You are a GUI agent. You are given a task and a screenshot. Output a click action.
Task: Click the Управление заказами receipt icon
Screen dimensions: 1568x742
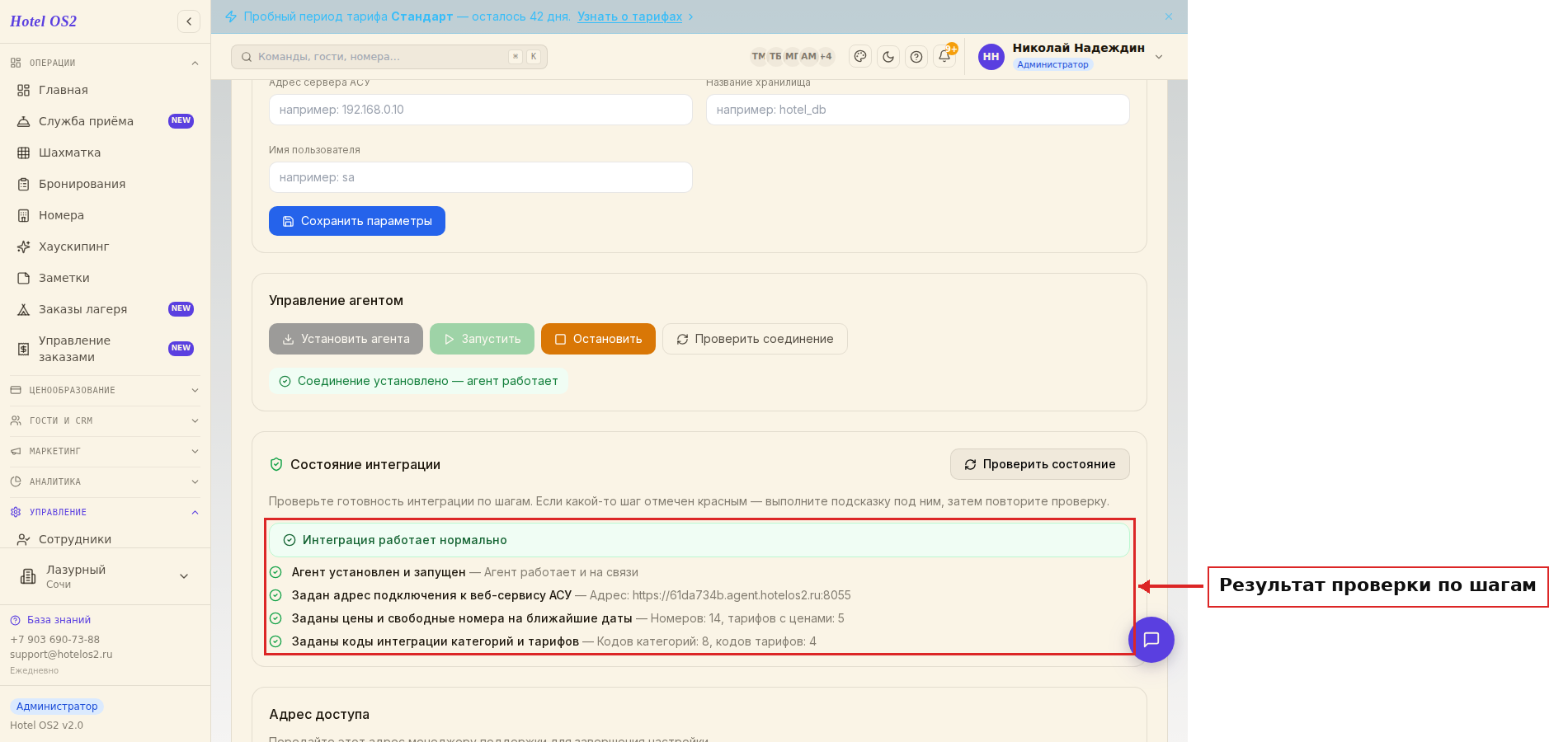tap(24, 349)
